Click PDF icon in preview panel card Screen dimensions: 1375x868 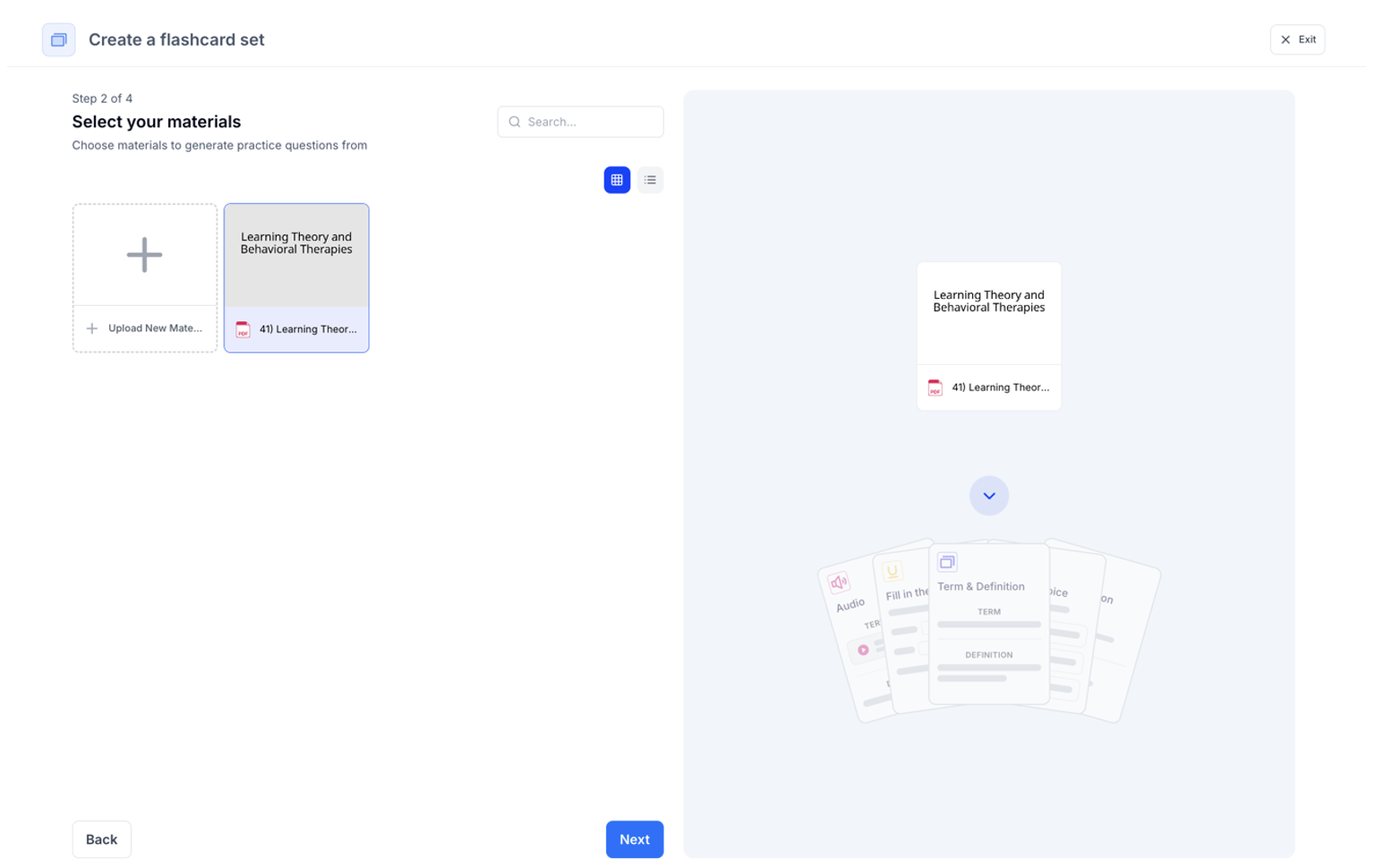click(x=935, y=387)
